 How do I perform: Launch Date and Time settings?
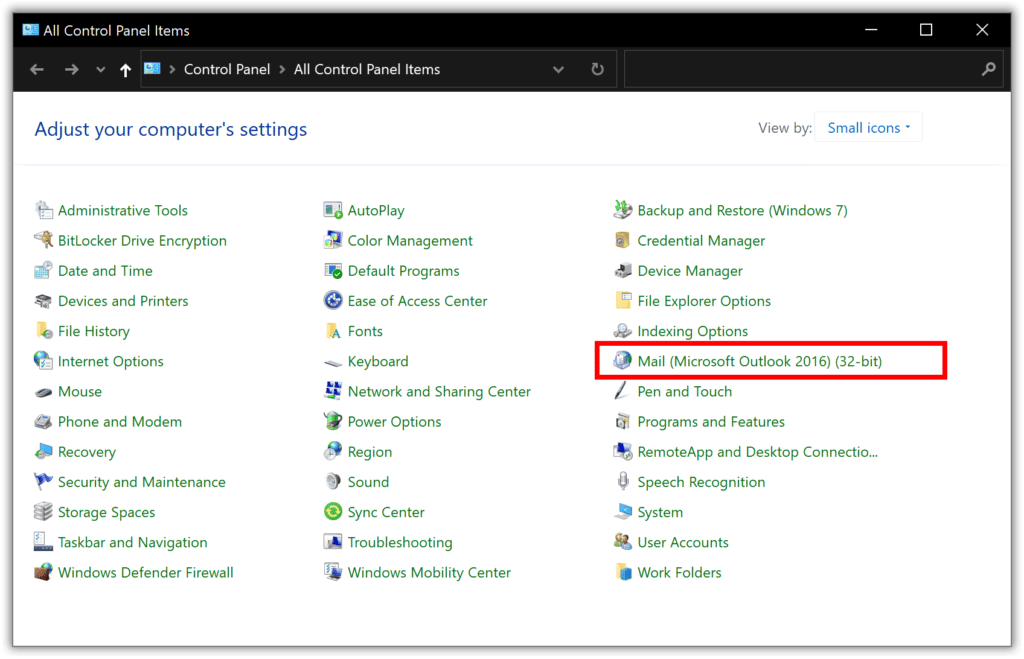pyautogui.click(x=105, y=270)
